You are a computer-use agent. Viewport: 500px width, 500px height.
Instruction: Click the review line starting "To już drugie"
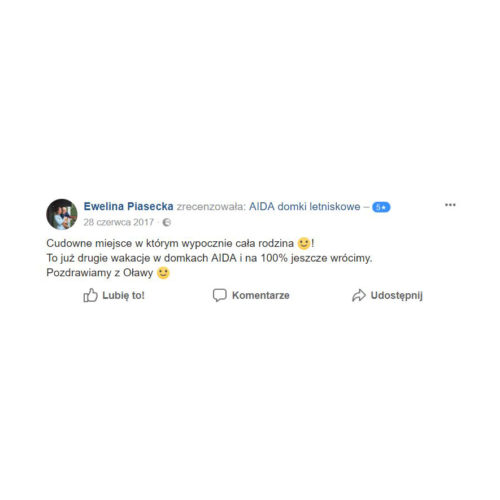click(x=209, y=258)
